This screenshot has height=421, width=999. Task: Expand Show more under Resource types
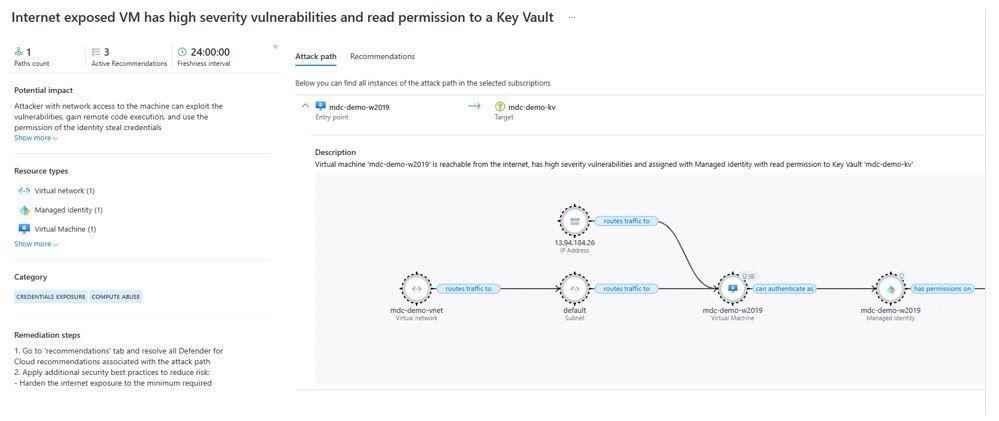click(35, 244)
